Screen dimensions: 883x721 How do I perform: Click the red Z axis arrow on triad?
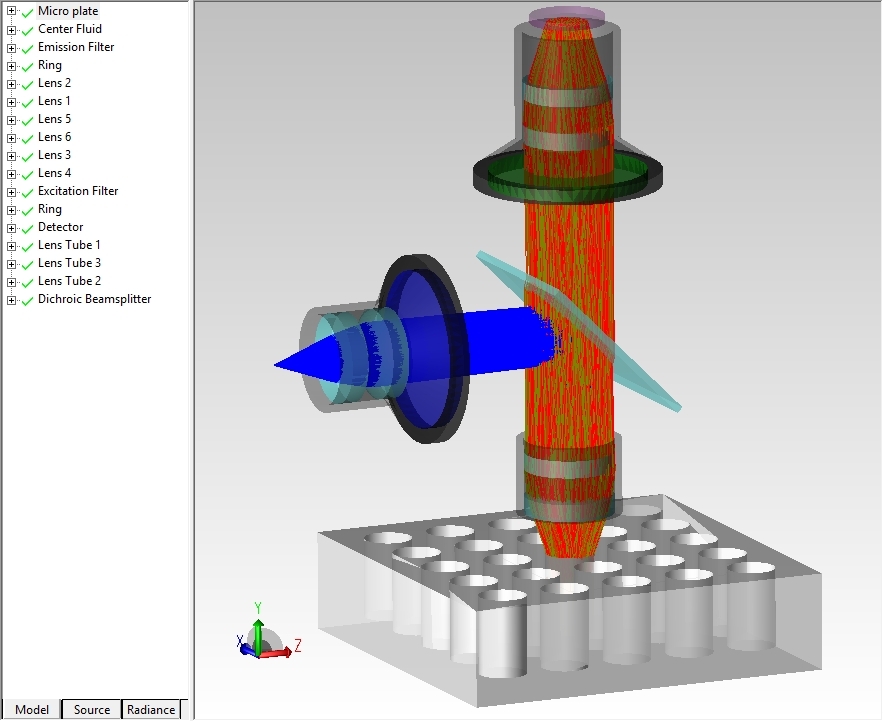(281, 652)
